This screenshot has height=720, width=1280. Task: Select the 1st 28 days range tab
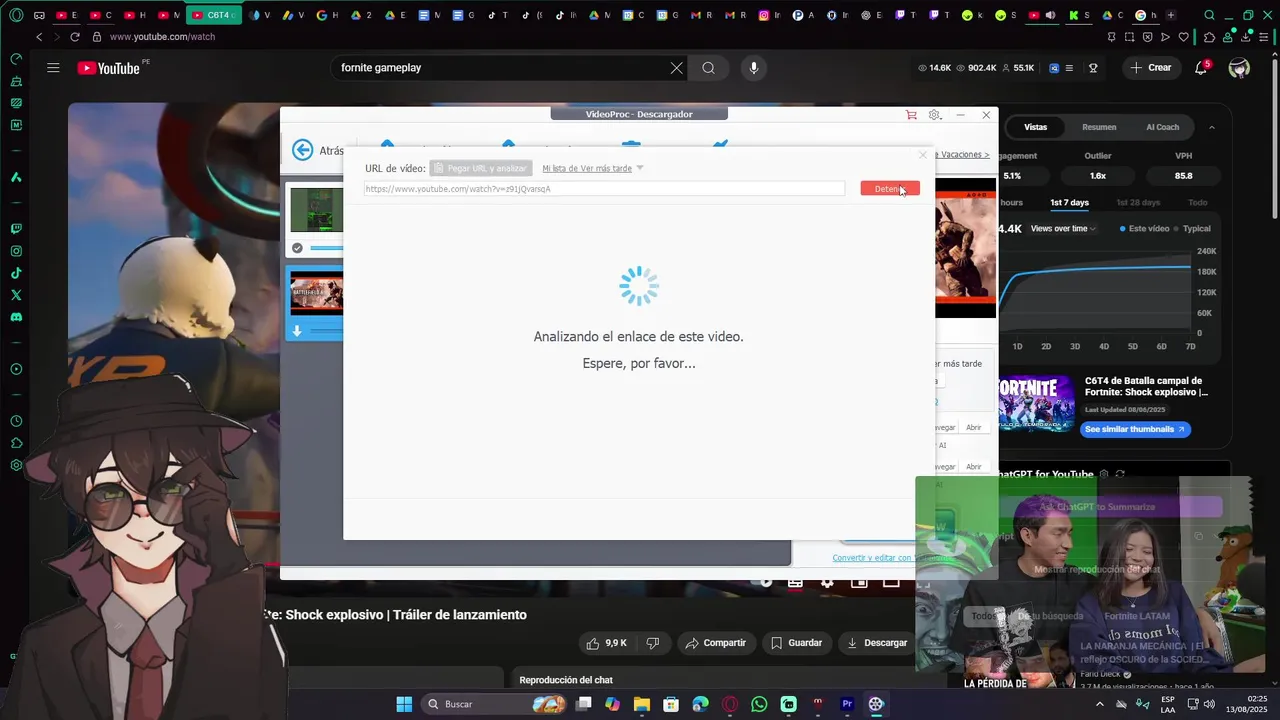click(x=1138, y=203)
